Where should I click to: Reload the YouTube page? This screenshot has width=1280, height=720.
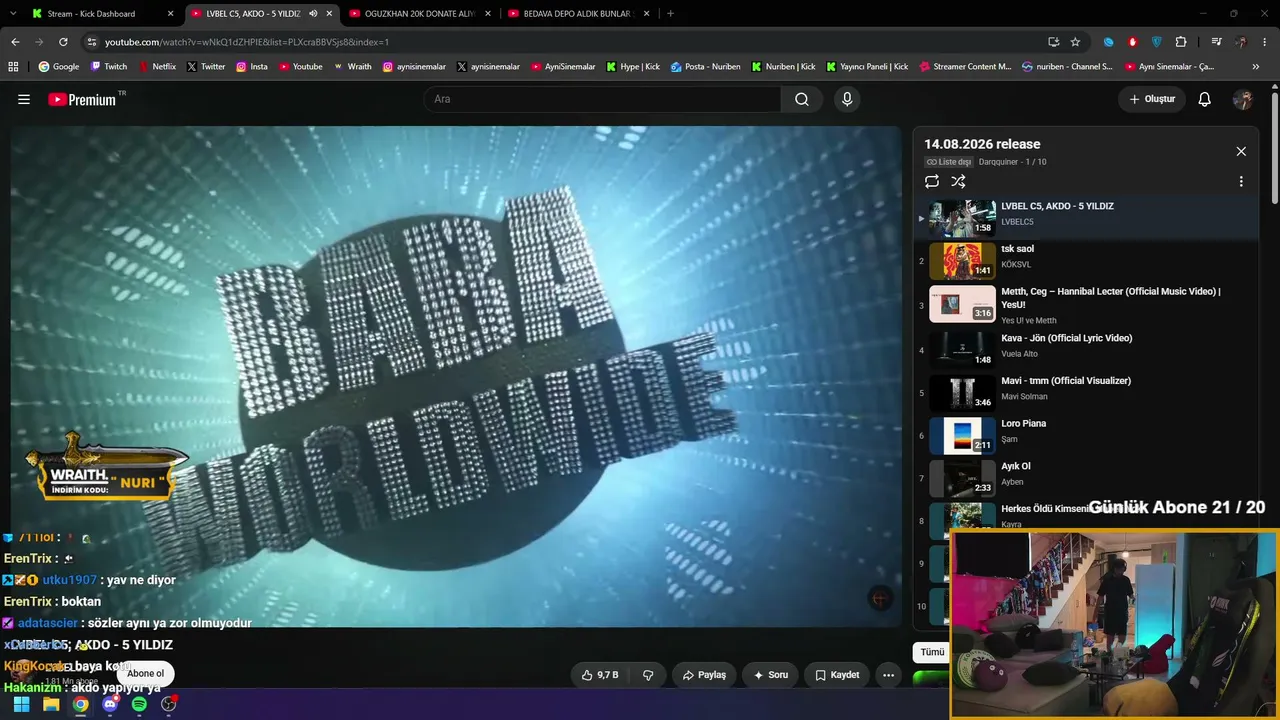point(63,42)
